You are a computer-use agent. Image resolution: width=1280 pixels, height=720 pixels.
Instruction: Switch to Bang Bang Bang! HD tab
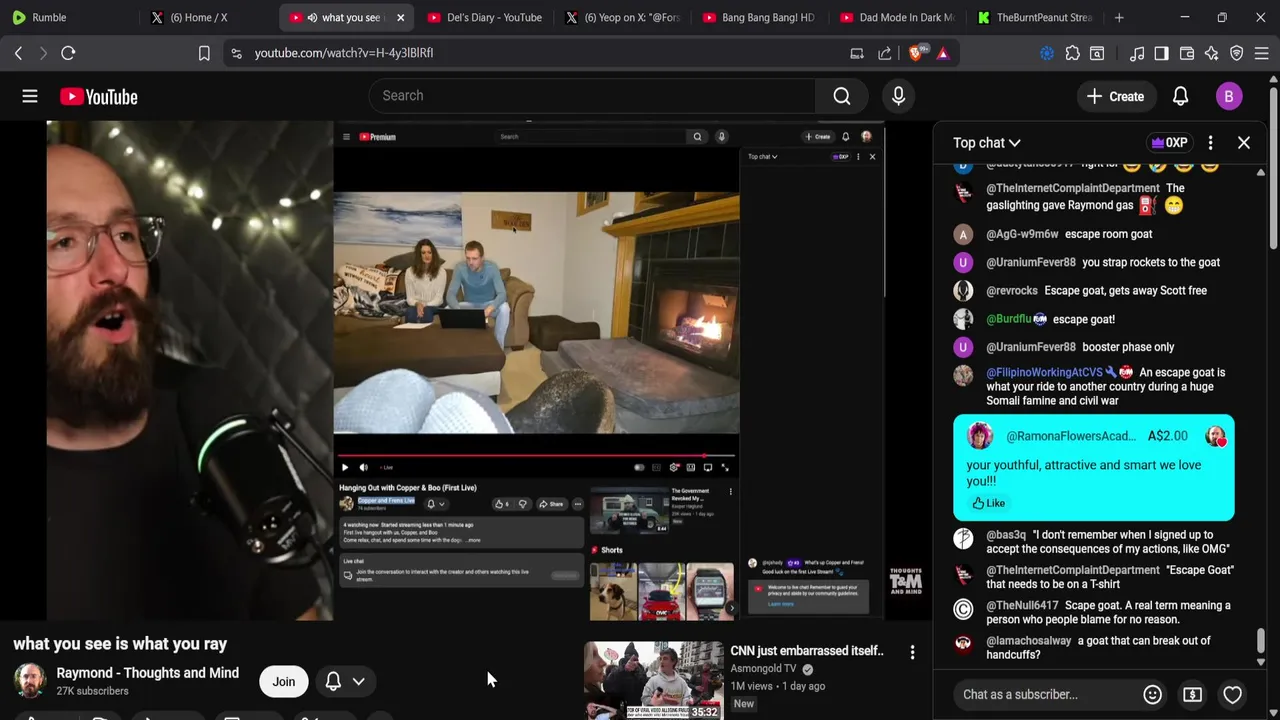pyautogui.click(x=760, y=17)
